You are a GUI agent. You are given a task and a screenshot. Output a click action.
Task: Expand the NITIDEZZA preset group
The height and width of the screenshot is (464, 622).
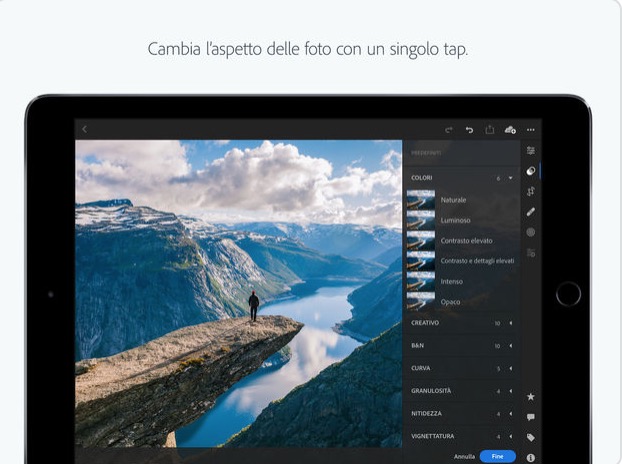pos(462,413)
